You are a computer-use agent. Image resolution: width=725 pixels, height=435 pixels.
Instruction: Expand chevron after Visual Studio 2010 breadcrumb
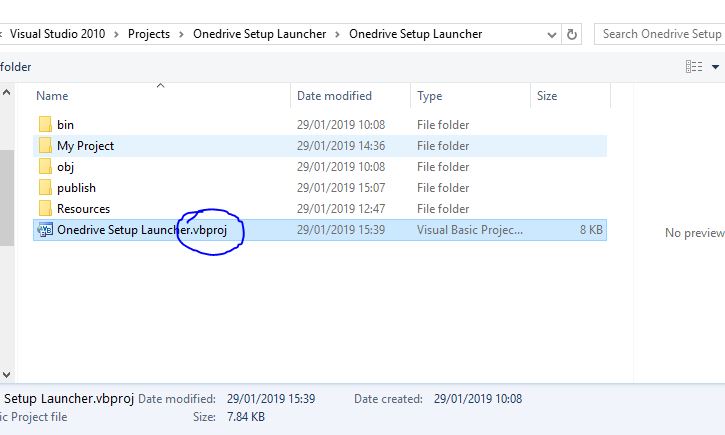(x=116, y=34)
